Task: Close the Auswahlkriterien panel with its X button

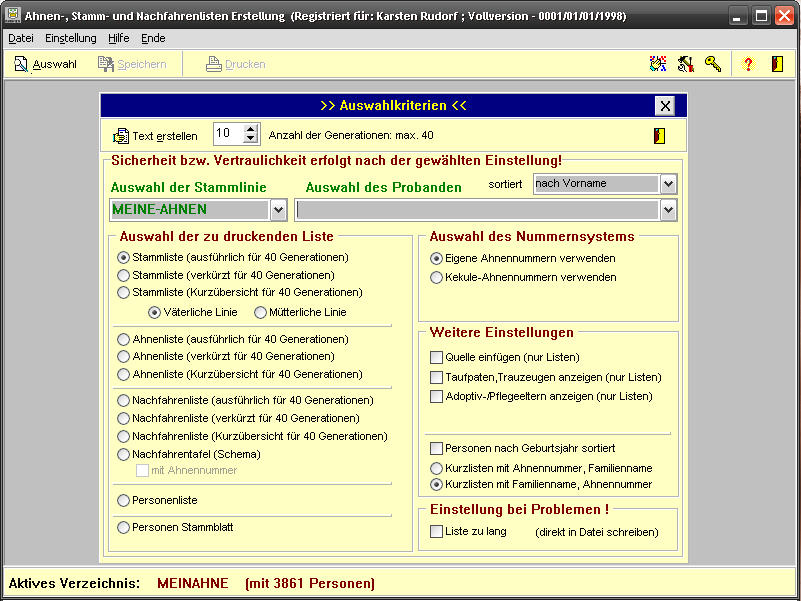Action: (x=665, y=106)
